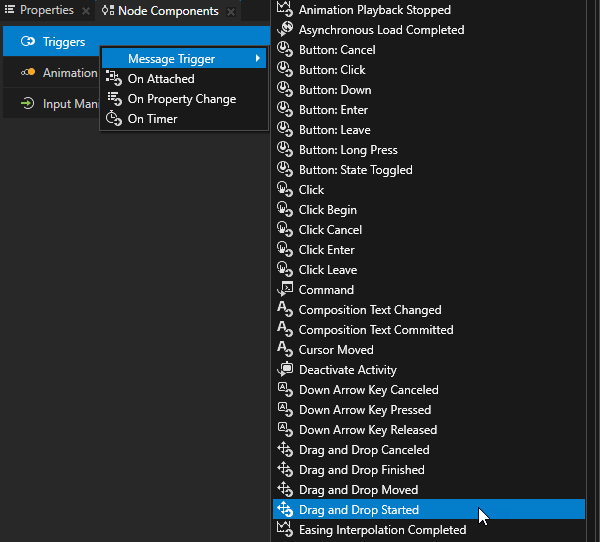
Task: Click the Click Begin trigger icon
Action: pyautogui.click(x=285, y=209)
